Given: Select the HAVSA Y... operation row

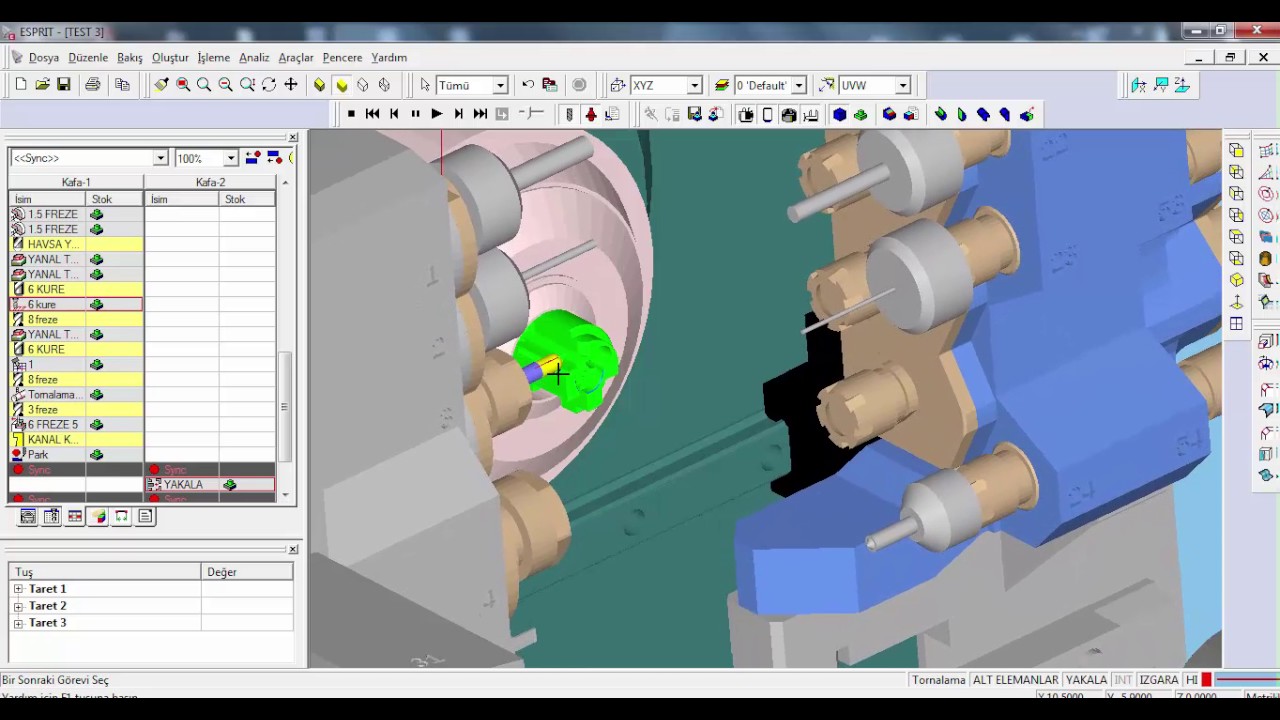Looking at the screenshot, I should (76, 244).
